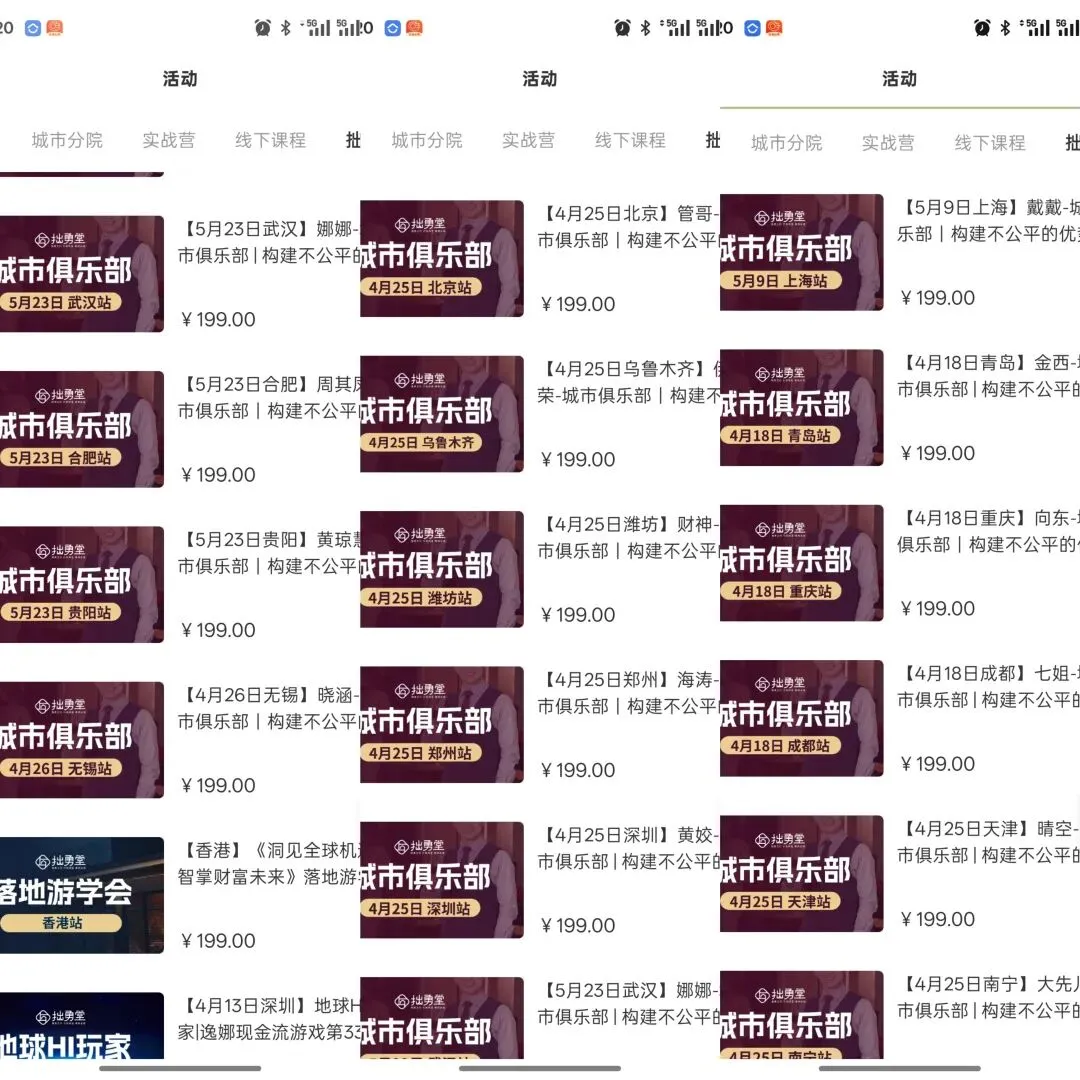Click the ¥199.00 price of the 无锡 event
1080x1080 pixels.
(x=218, y=785)
